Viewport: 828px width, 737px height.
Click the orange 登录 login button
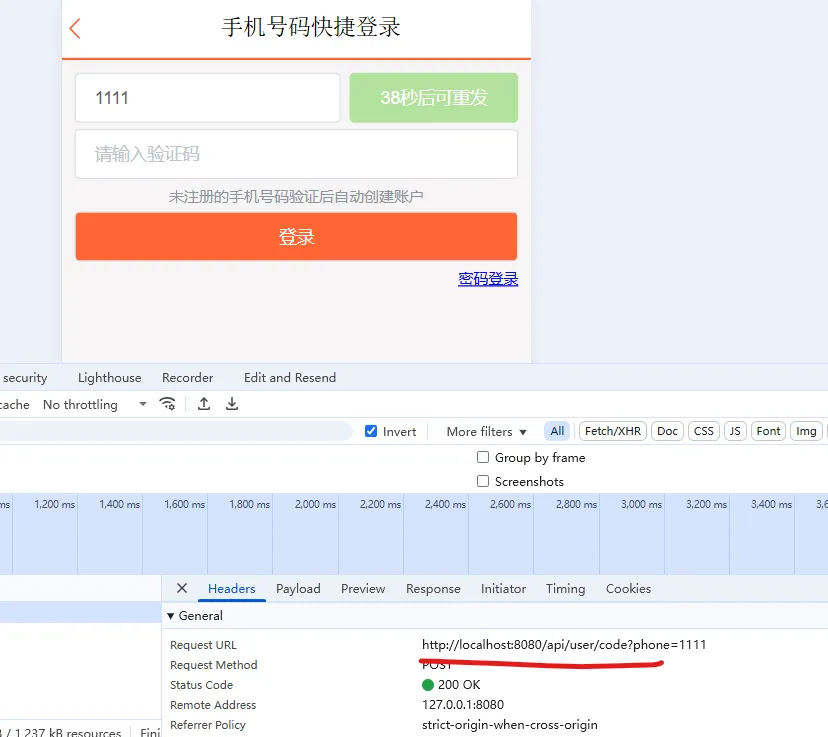coord(296,237)
